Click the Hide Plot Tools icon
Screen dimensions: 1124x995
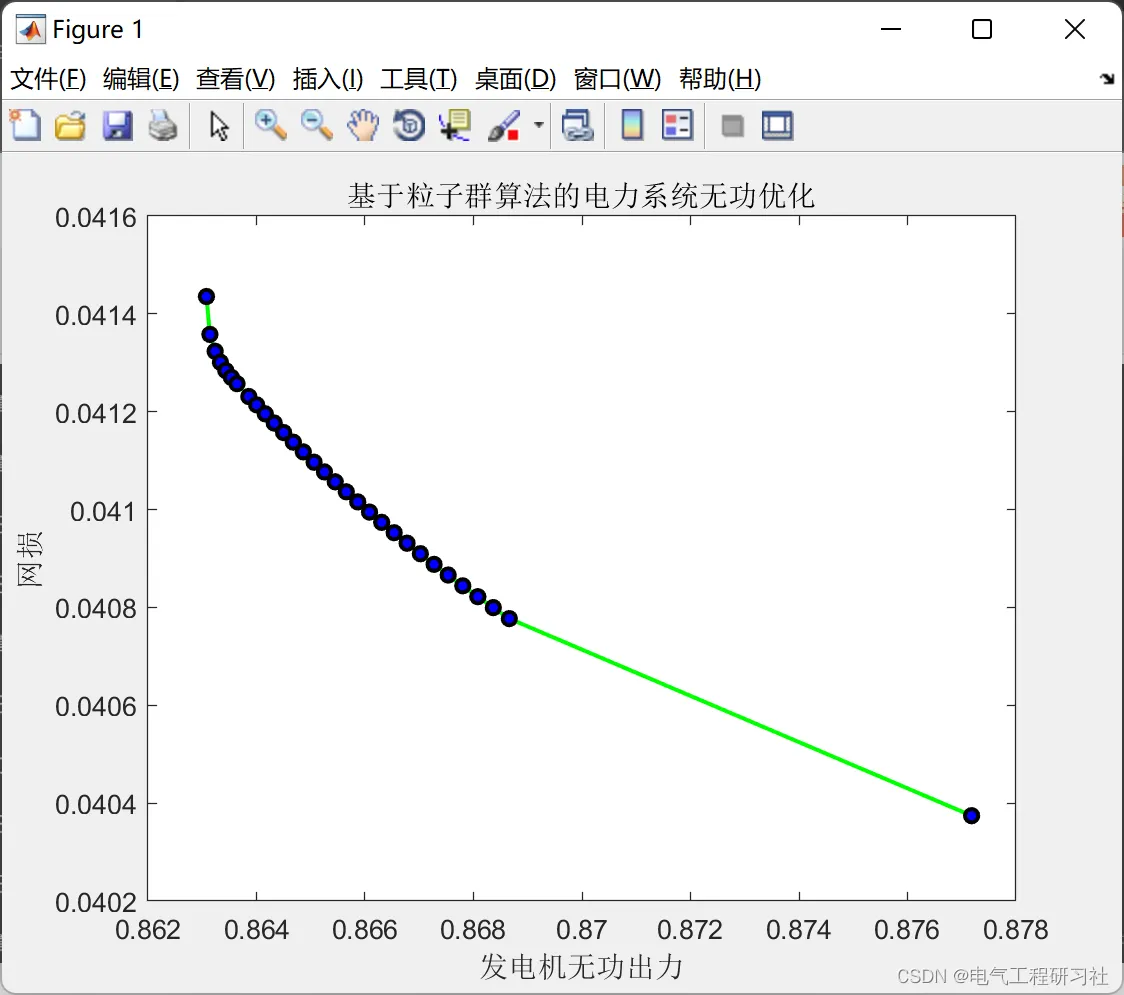tap(732, 126)
